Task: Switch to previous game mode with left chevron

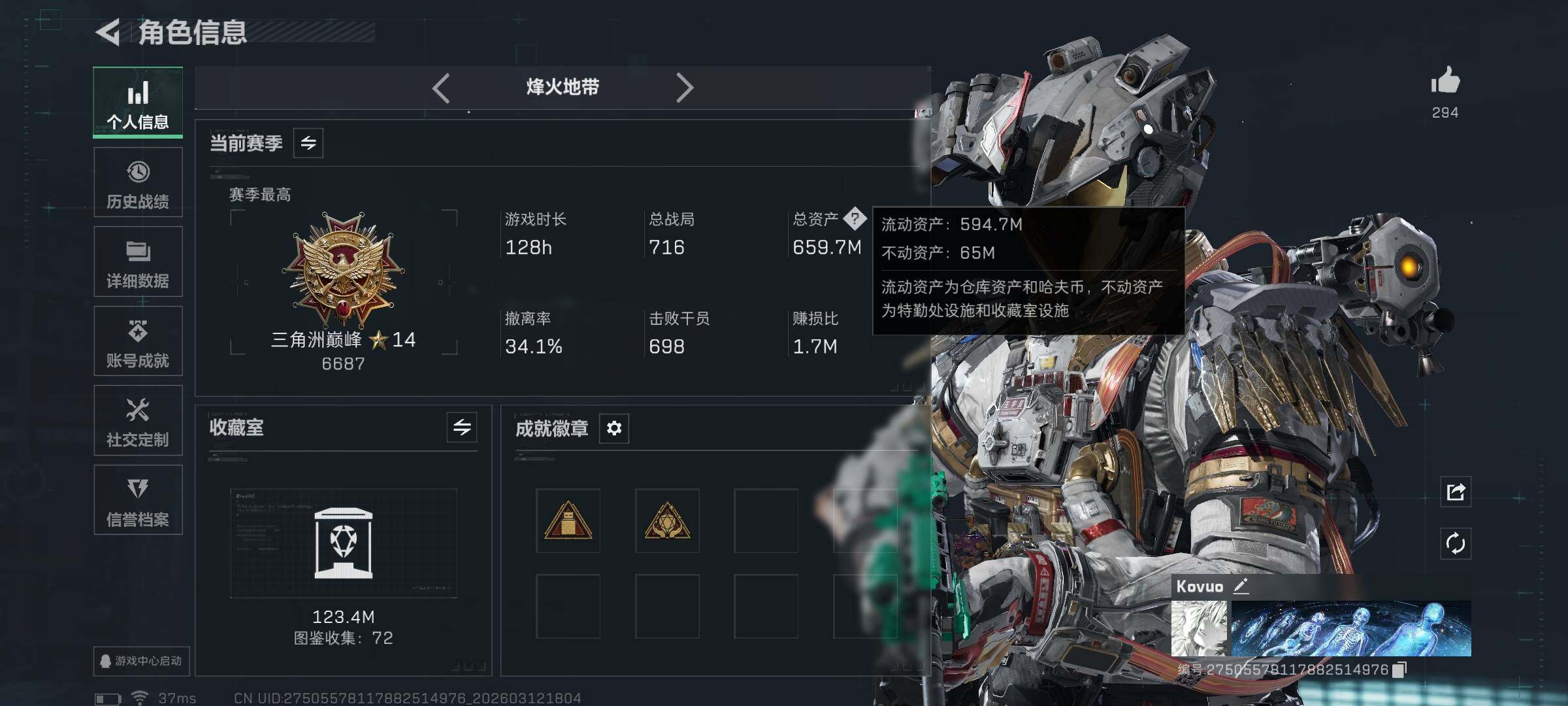Action: click(441, 88)
